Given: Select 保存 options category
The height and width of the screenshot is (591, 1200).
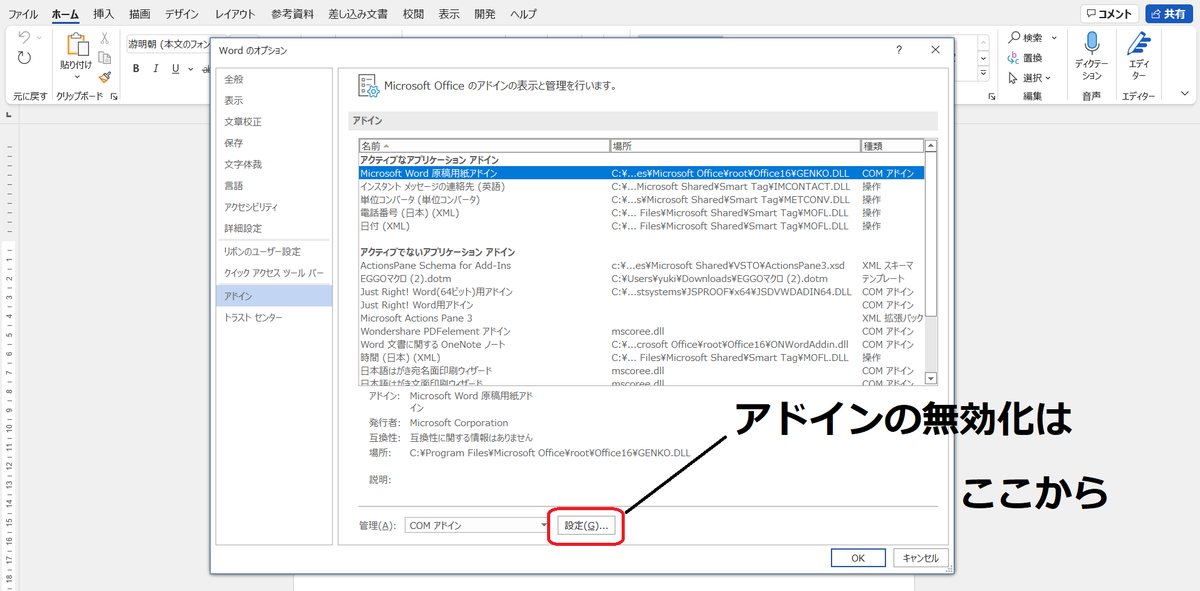Looking at the screenshot, I should point(273,143).
